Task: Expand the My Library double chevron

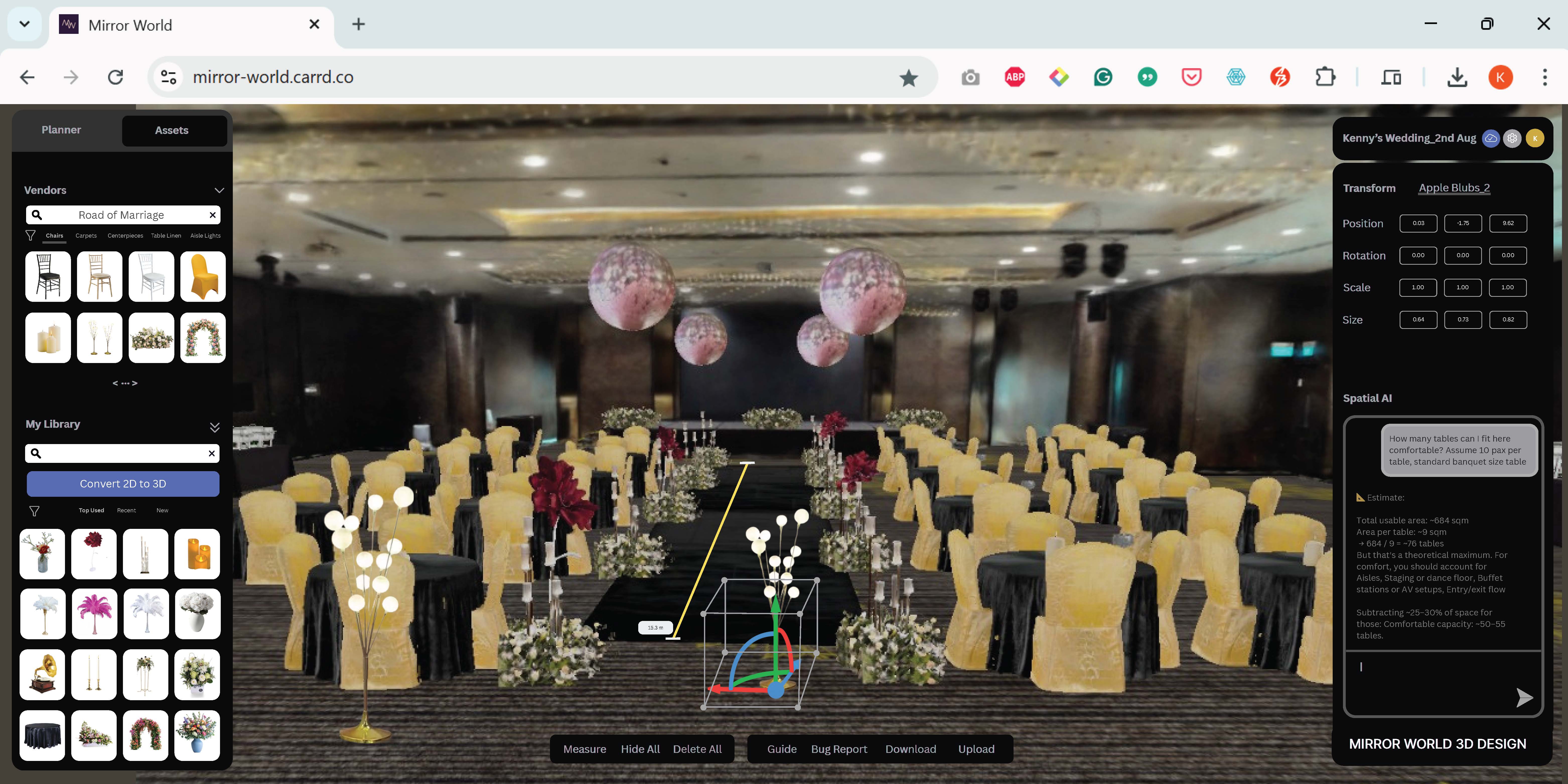Action: point(214,427)
